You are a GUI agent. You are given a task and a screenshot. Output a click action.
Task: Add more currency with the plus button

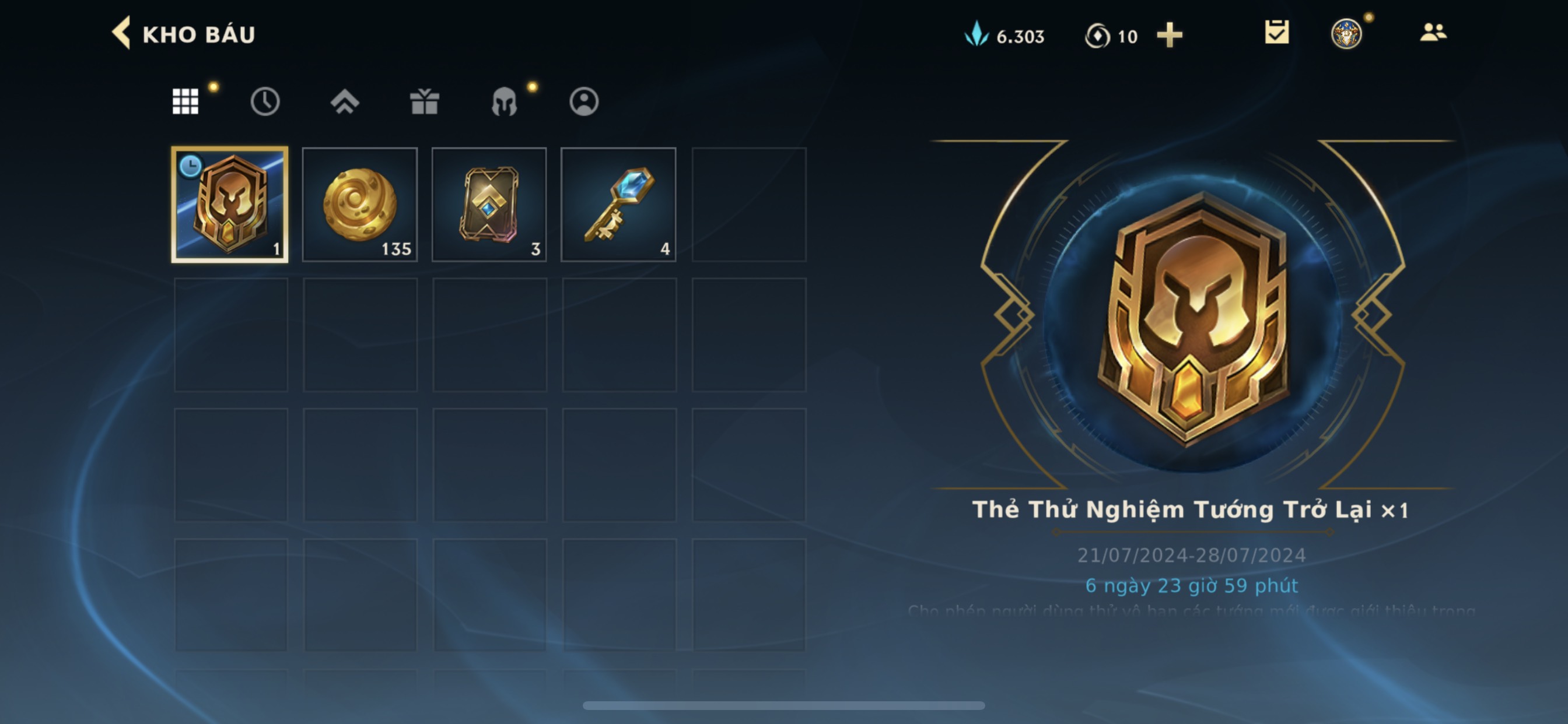[x=1170, y=36]
